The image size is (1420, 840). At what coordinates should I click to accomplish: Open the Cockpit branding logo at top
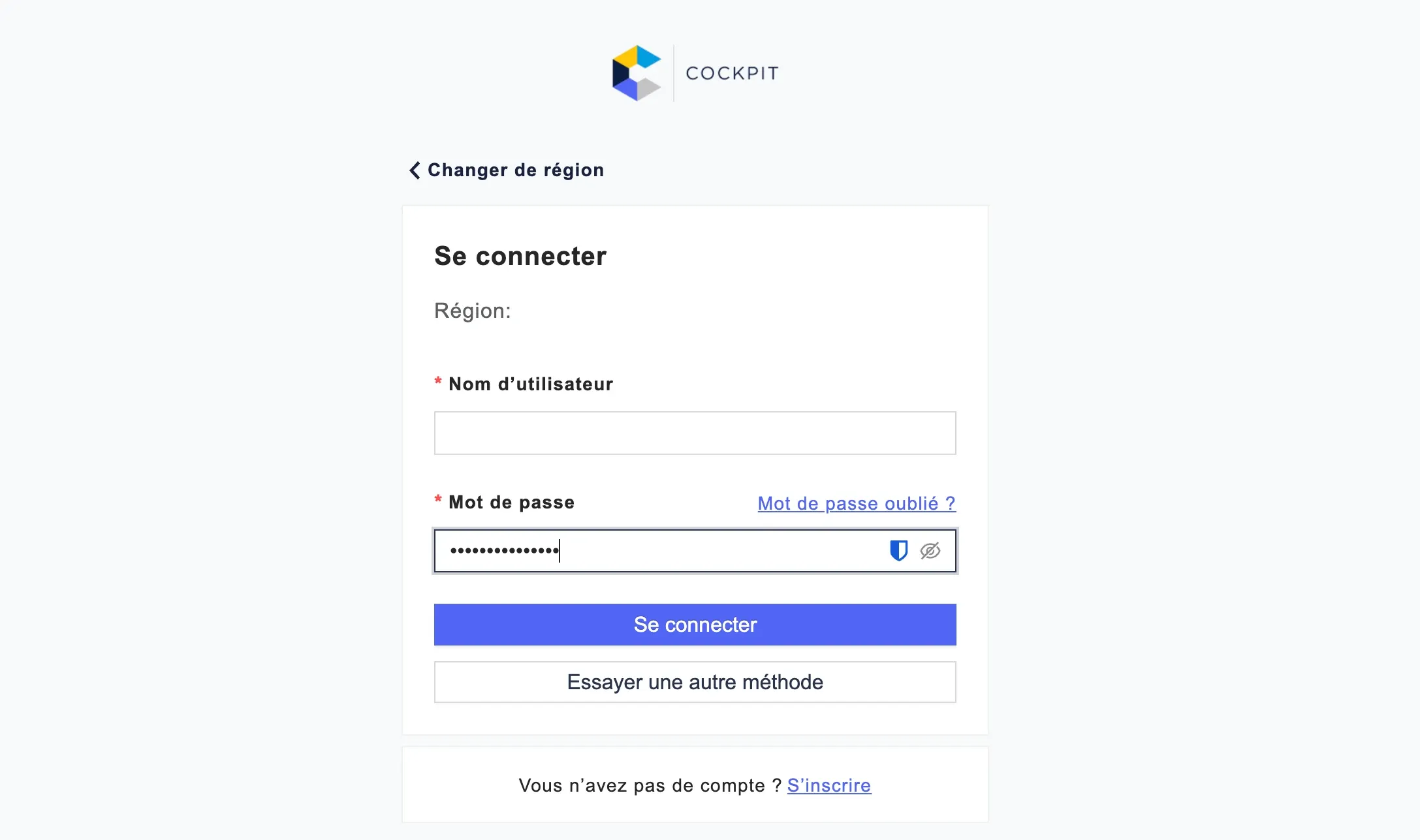click(694, 72)
